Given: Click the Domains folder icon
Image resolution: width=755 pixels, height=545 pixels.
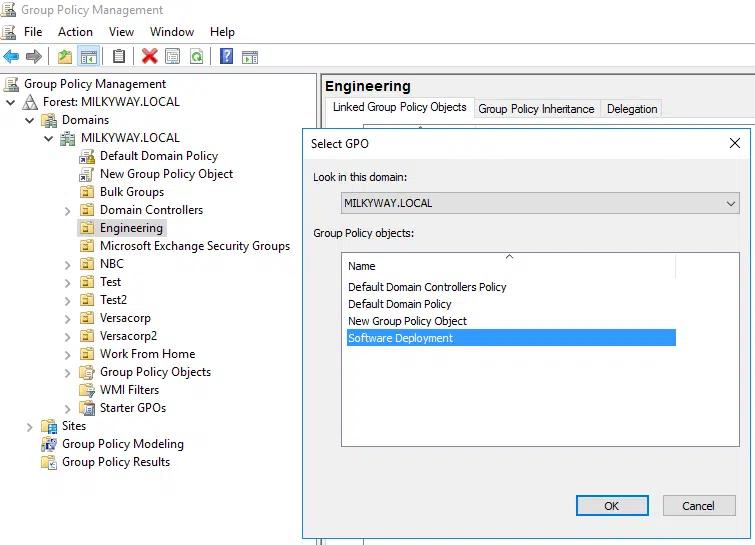Looking at the screenshot, I should point(49,120).
